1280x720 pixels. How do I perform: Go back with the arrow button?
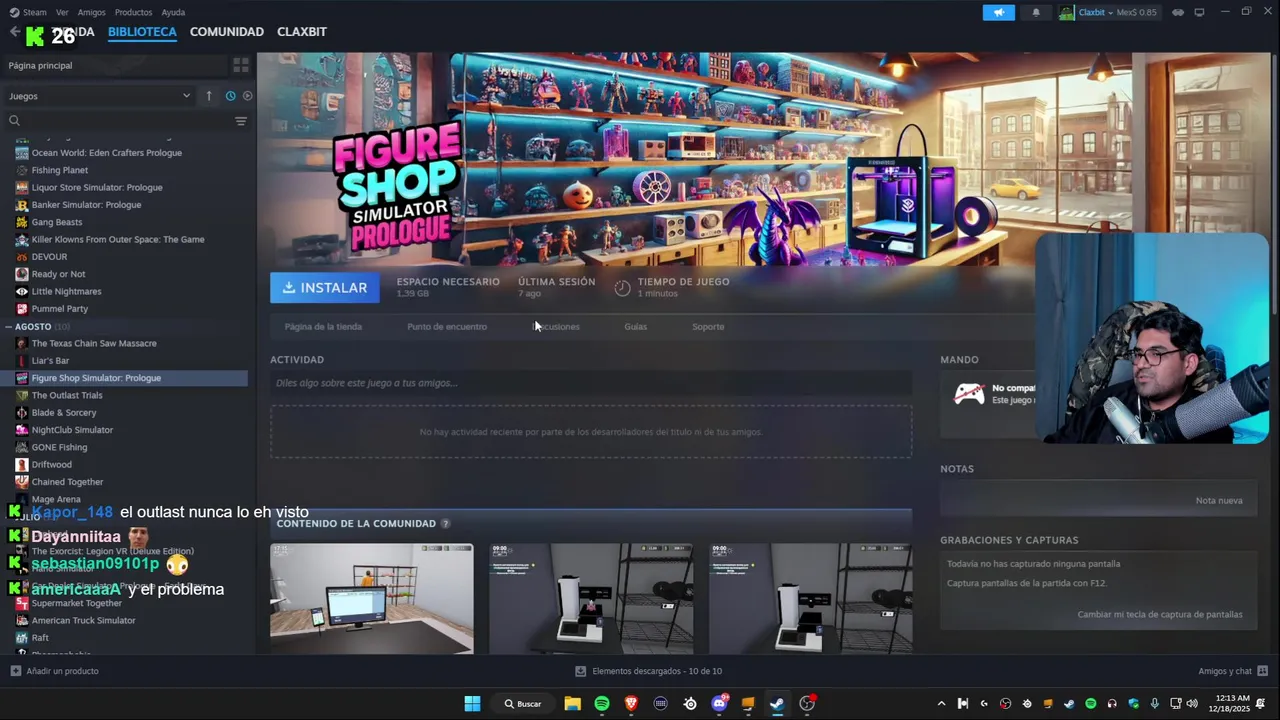pyautogui.click(x=14, y=32)
